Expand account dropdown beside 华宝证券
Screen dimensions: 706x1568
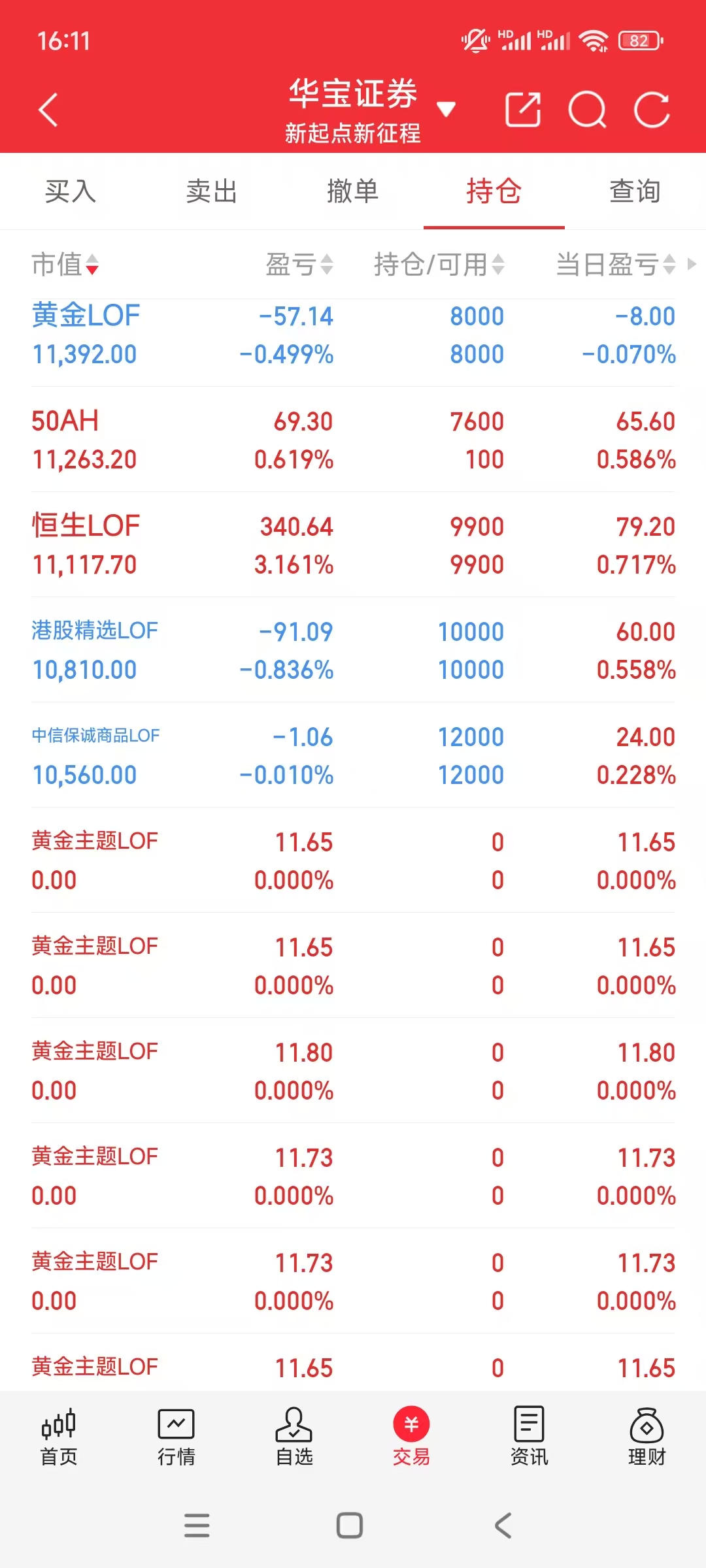click(446, 109)
